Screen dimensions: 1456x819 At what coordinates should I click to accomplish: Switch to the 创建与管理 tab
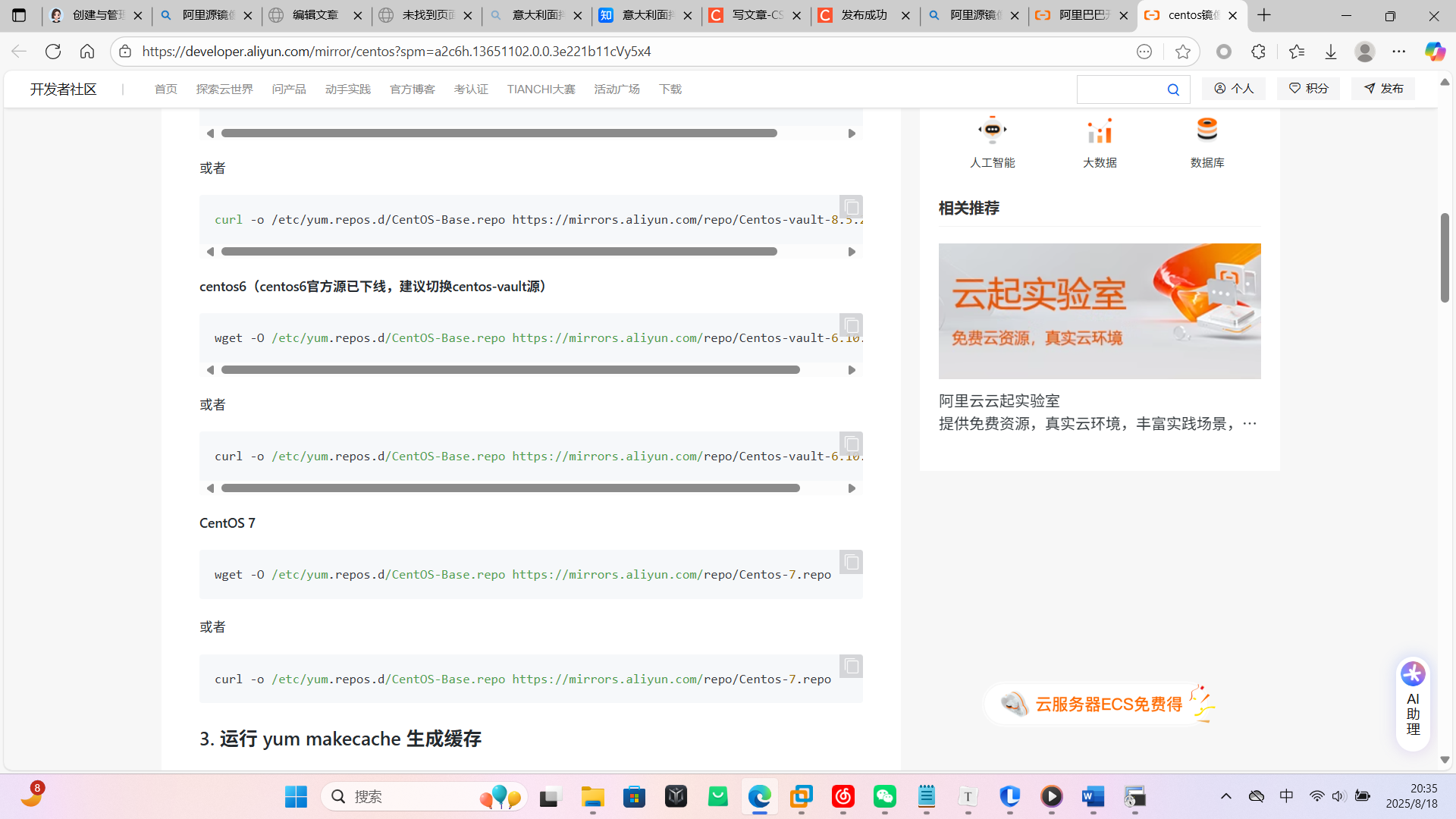click(96, 15)
